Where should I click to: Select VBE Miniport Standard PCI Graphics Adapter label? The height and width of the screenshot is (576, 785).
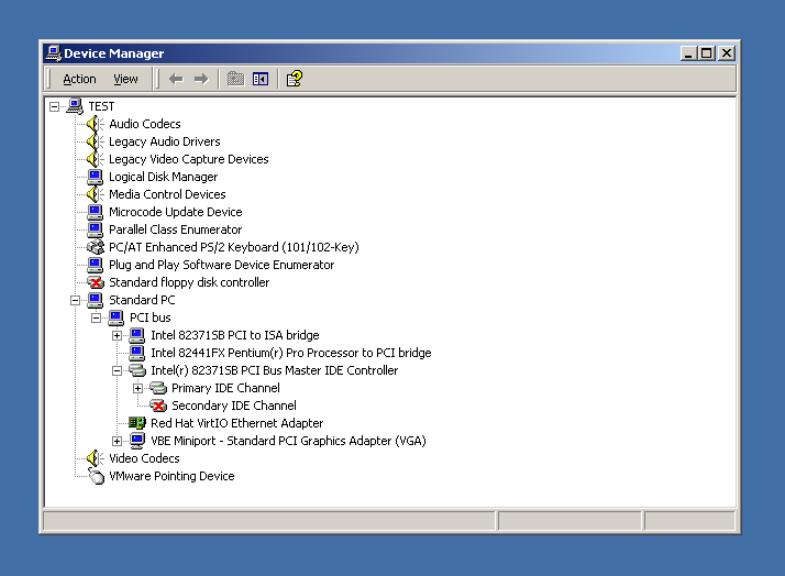288,441
